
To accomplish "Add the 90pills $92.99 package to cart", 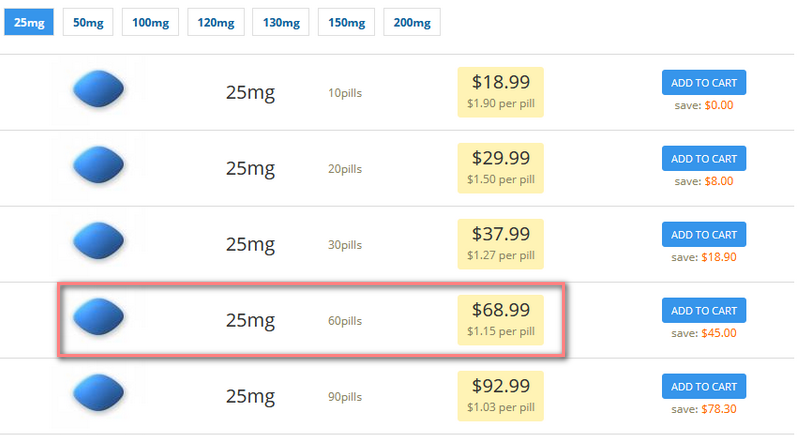I will [704, 386].
